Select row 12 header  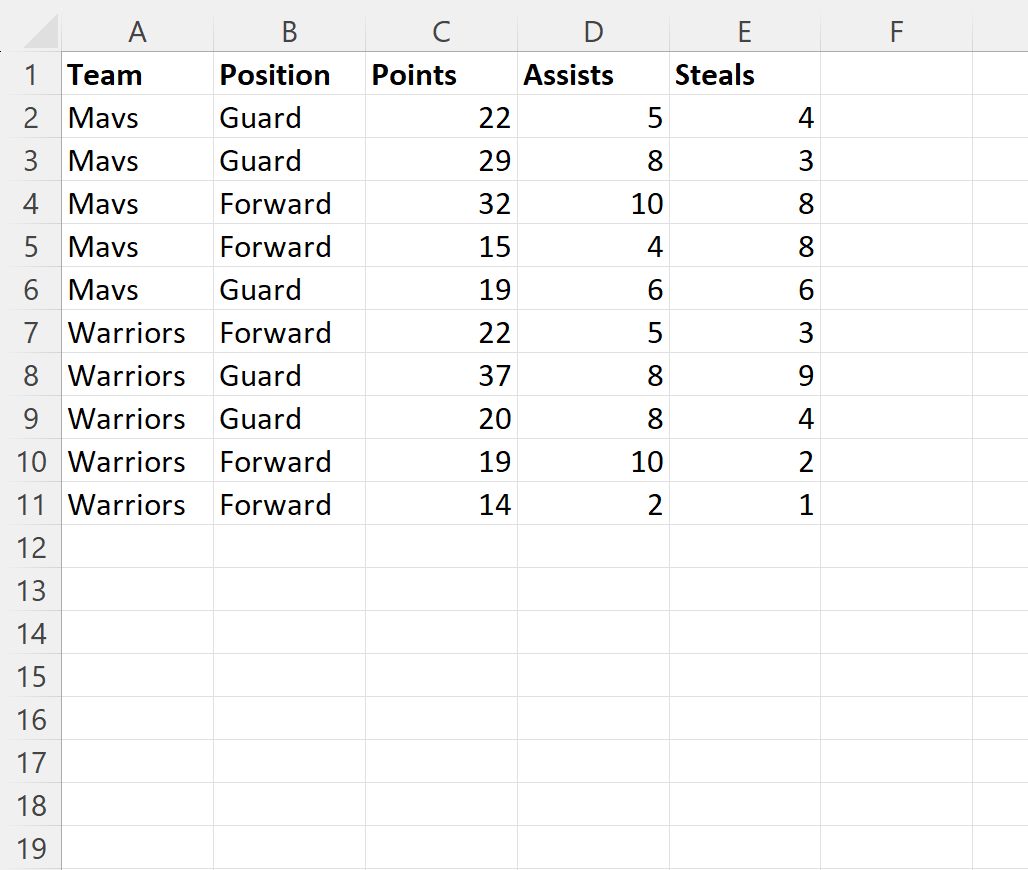[31, 547]
